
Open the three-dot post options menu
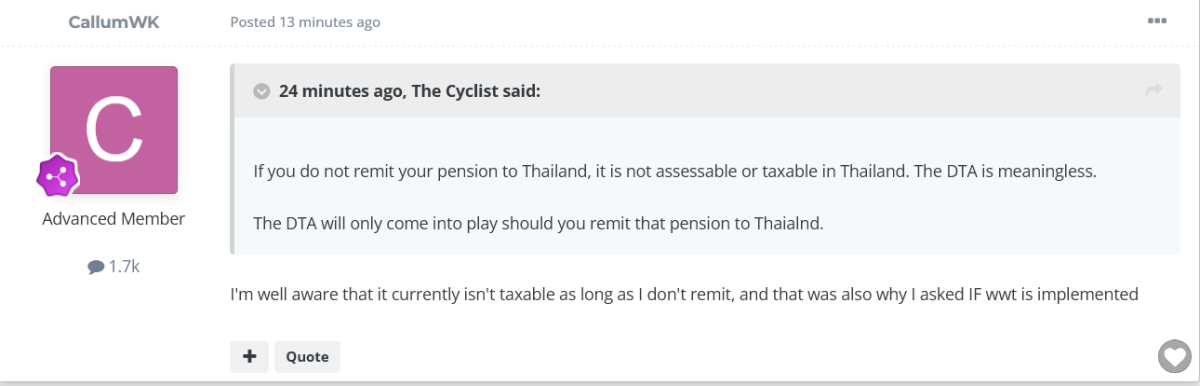(x=1156, y=21)
